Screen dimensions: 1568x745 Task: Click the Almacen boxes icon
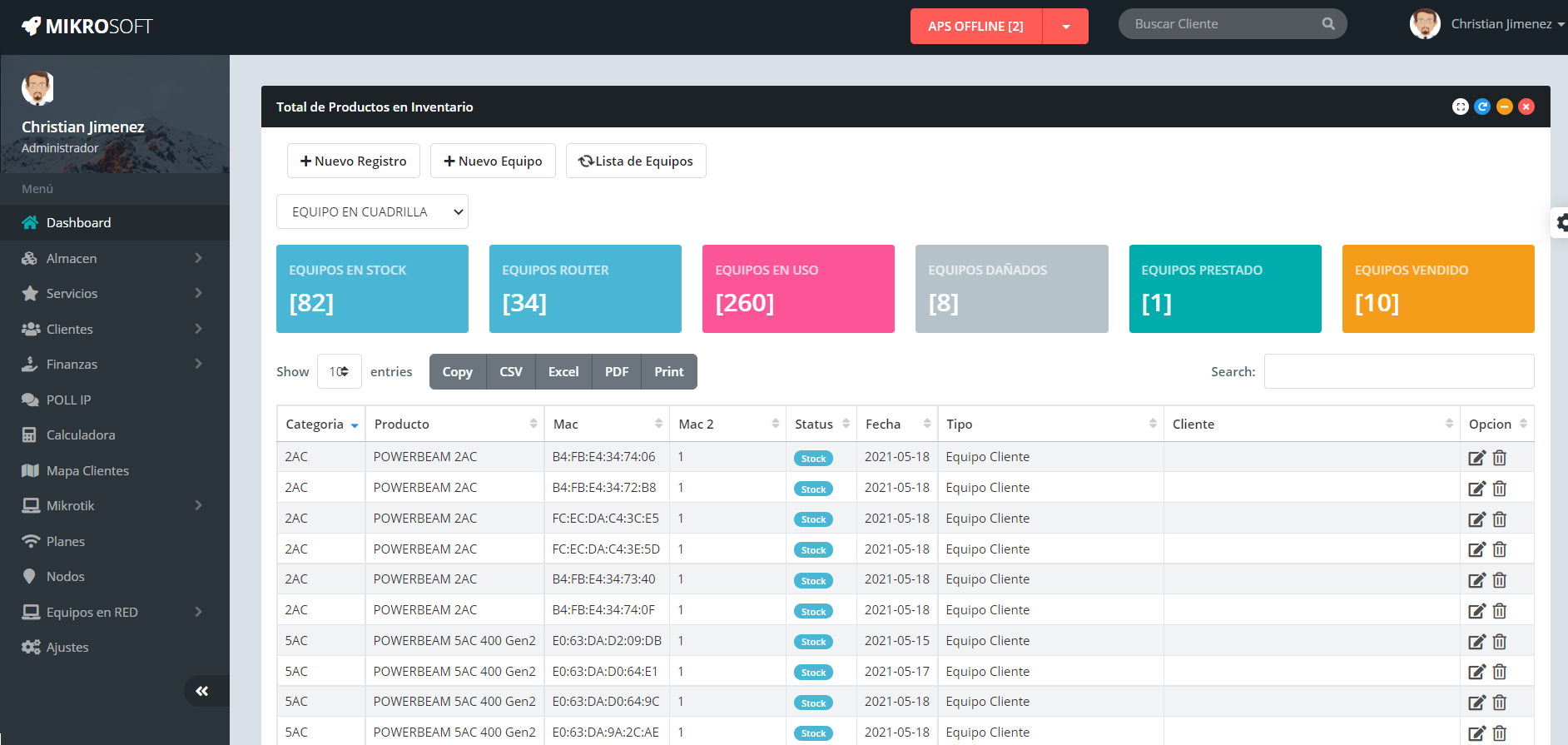(x=30, y=258)
